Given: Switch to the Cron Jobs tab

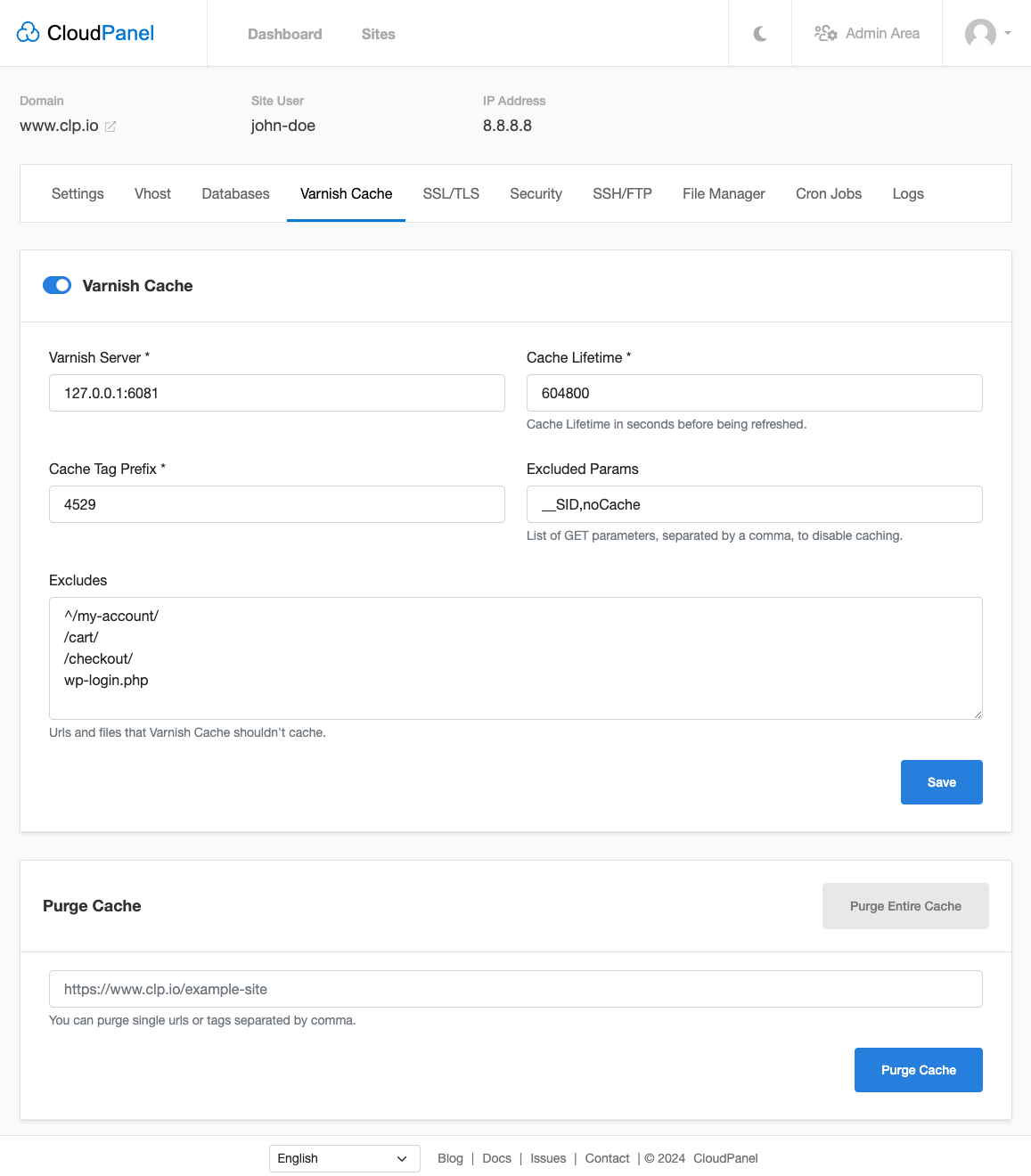Looking at the screenshot, I should [828, 193].
